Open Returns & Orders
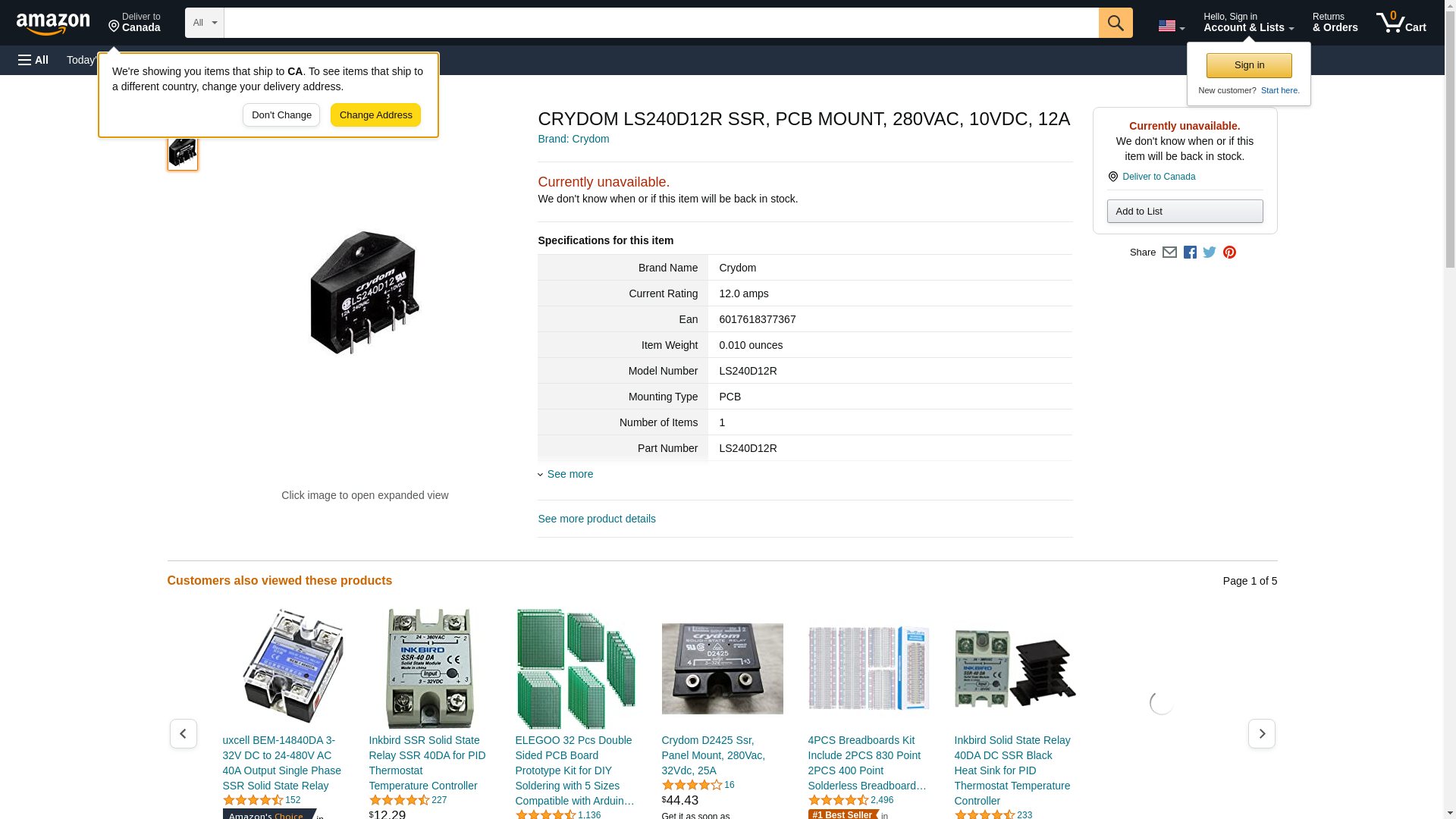Viewport: 1456px width, 819px height. coord(1335,23)
